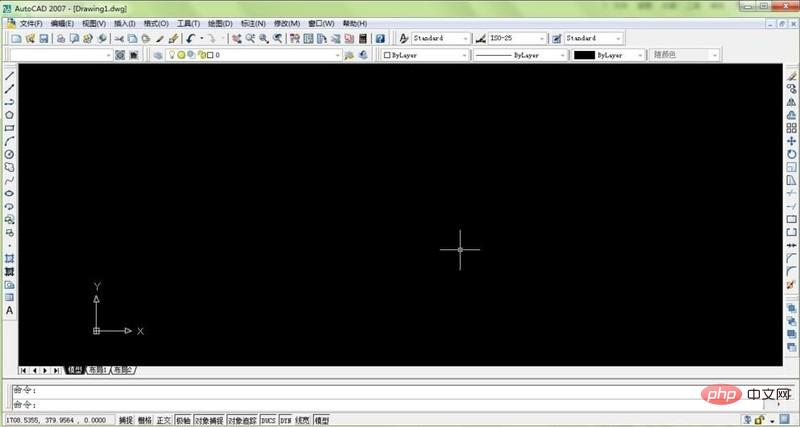The height and width of the screenshot is (427, 800).
Task: Save the current drawing
Action: point(43,38)
